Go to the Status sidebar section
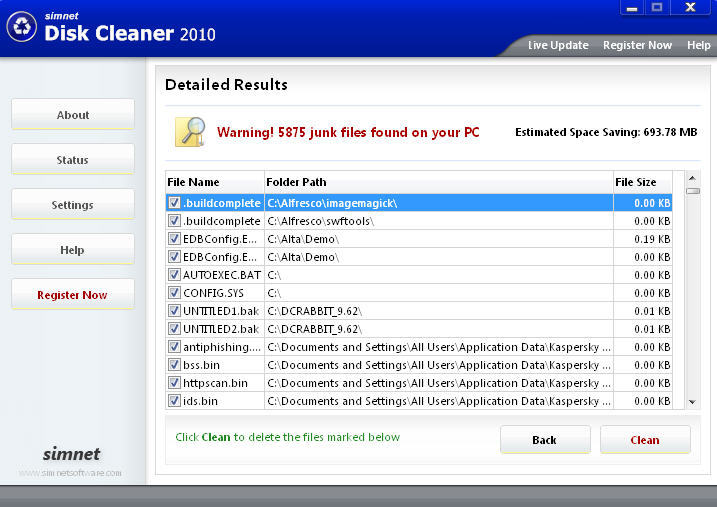Image resolution: width=717 pixels, height=507 pixels. click(x=73, y=160)
